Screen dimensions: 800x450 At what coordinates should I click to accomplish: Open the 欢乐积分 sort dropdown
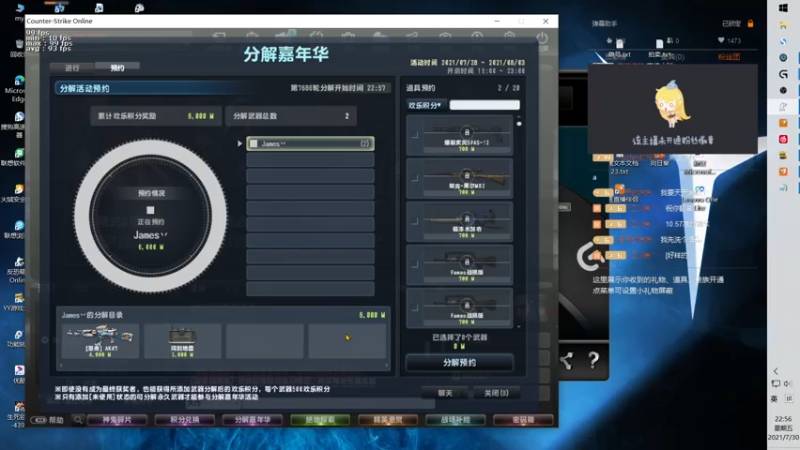click(x=425, y=105)
